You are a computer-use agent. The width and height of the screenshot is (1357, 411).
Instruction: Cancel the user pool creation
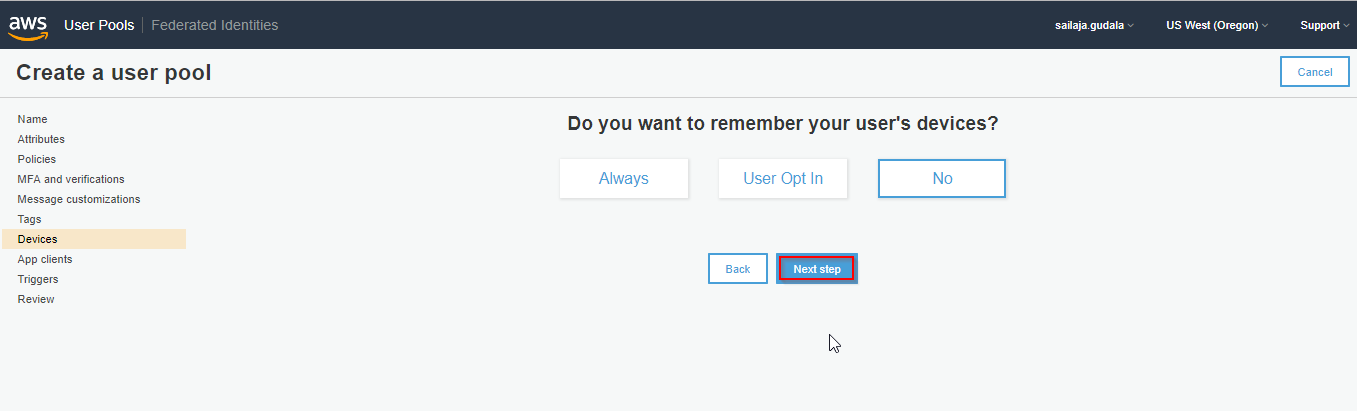(1314, 72)
